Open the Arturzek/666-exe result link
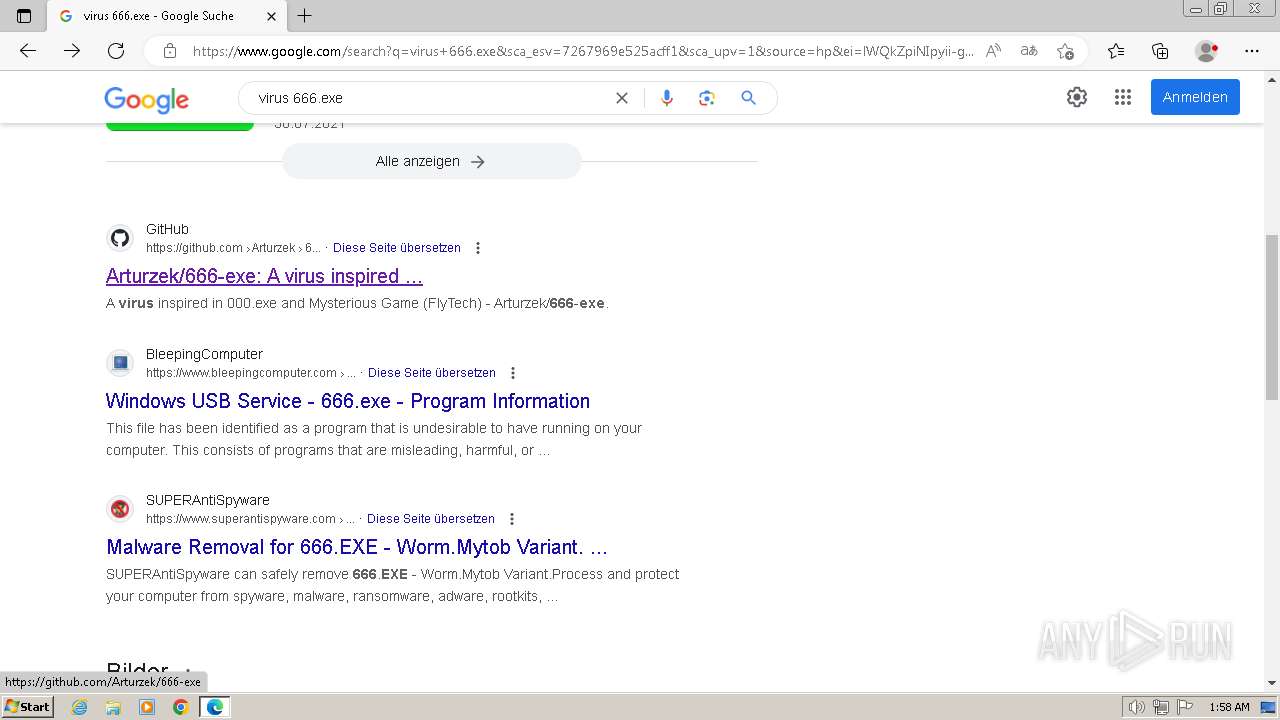This screenshot has width=1280, height=720. click(x=264, y=276)
